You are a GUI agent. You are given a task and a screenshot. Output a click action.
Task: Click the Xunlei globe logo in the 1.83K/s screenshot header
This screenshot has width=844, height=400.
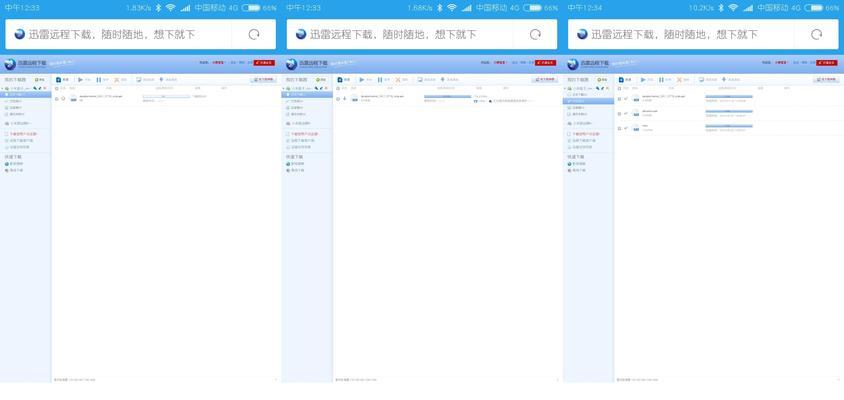pyautogui.click(x=10, y=64)
